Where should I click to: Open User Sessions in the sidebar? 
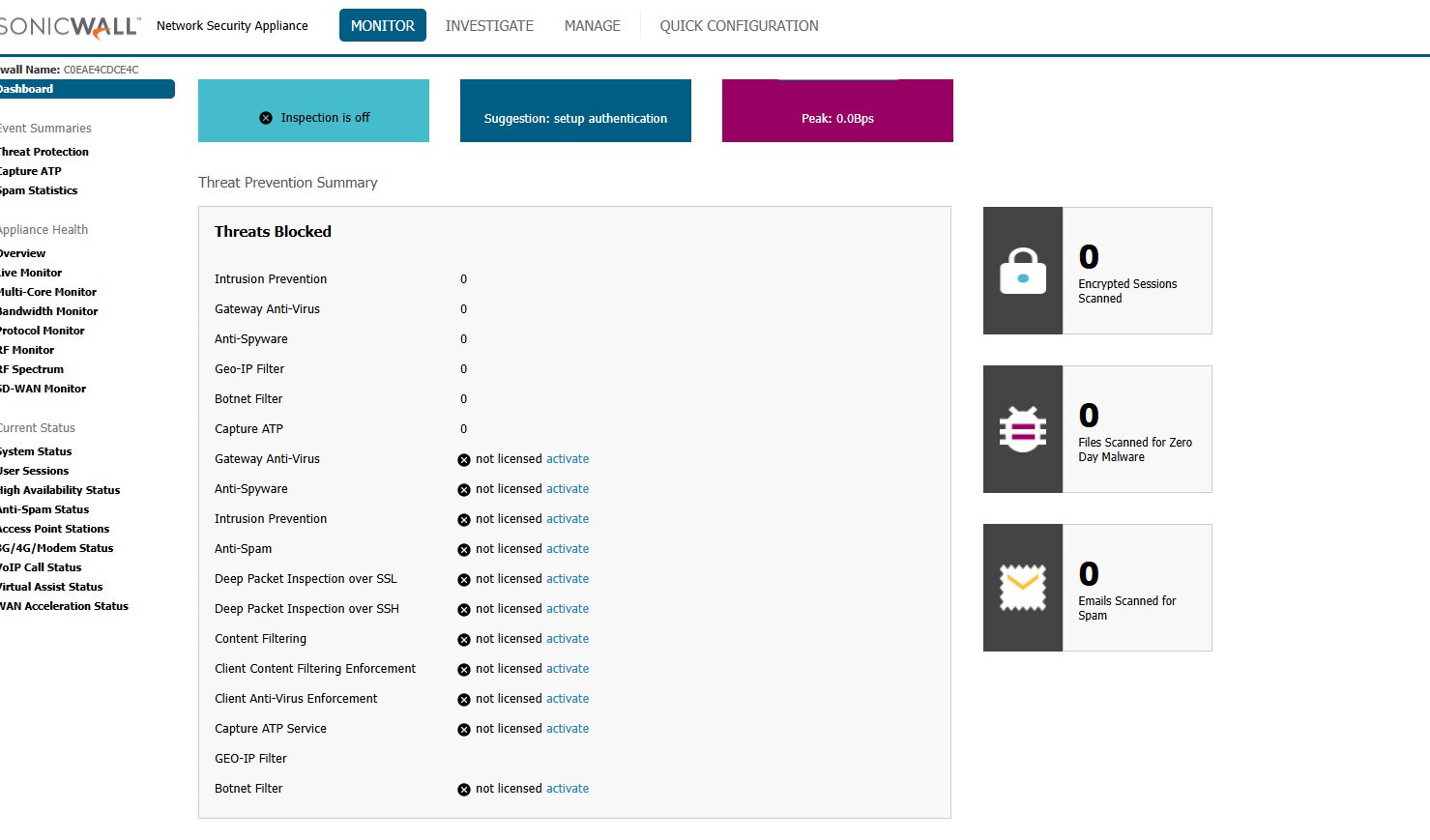(35, 471)
